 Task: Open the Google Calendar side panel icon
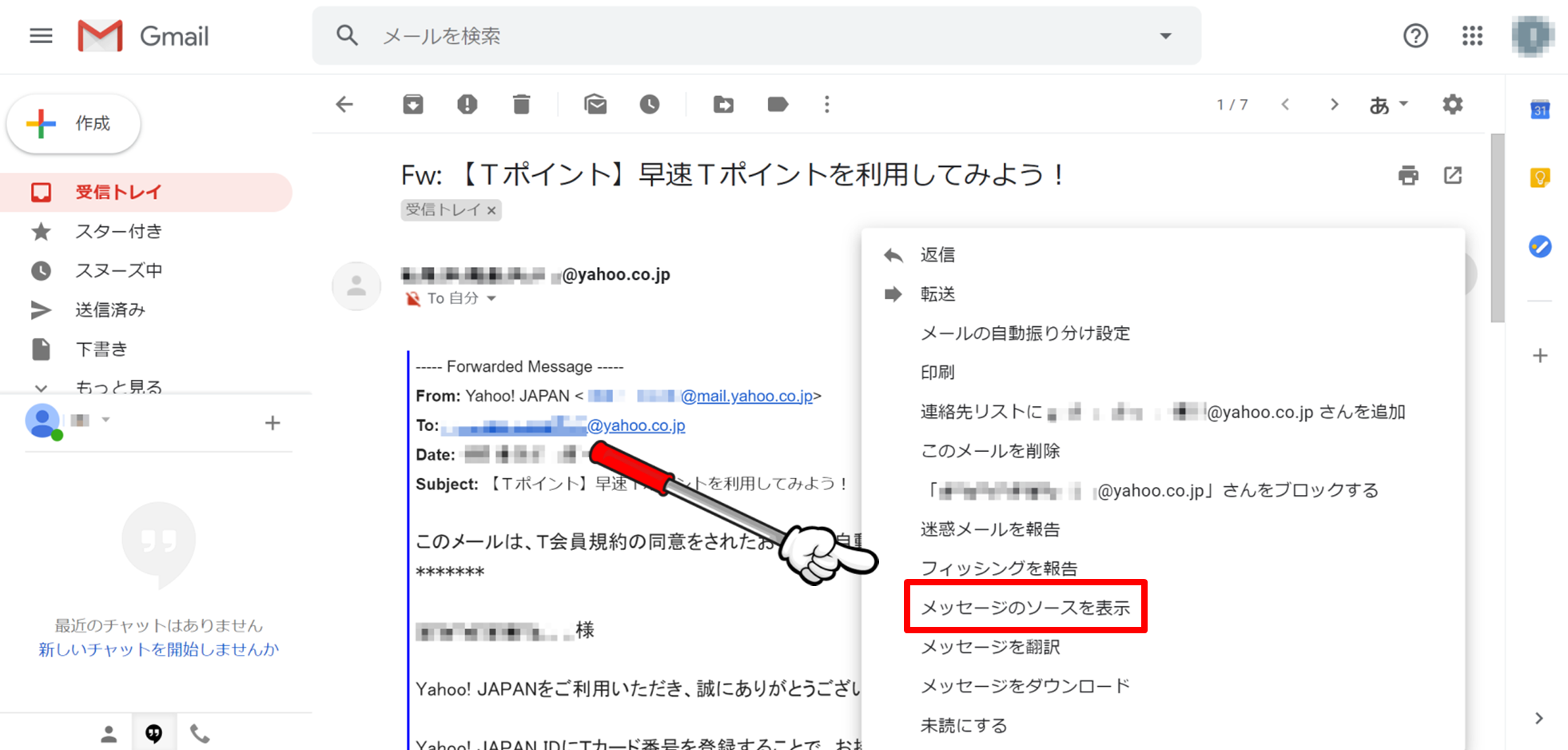1540,110
